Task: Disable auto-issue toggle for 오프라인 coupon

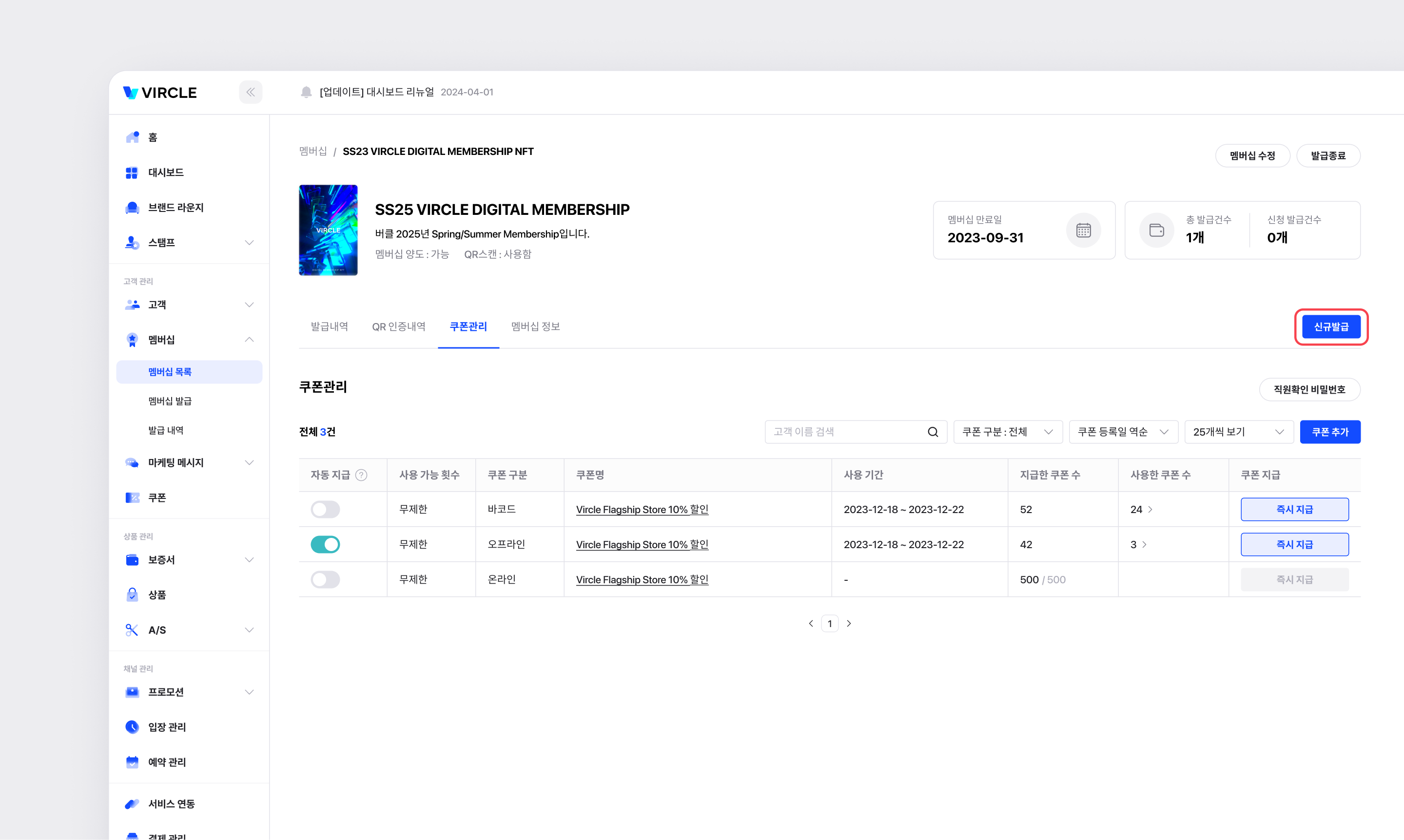Action: tap(325, 545)
